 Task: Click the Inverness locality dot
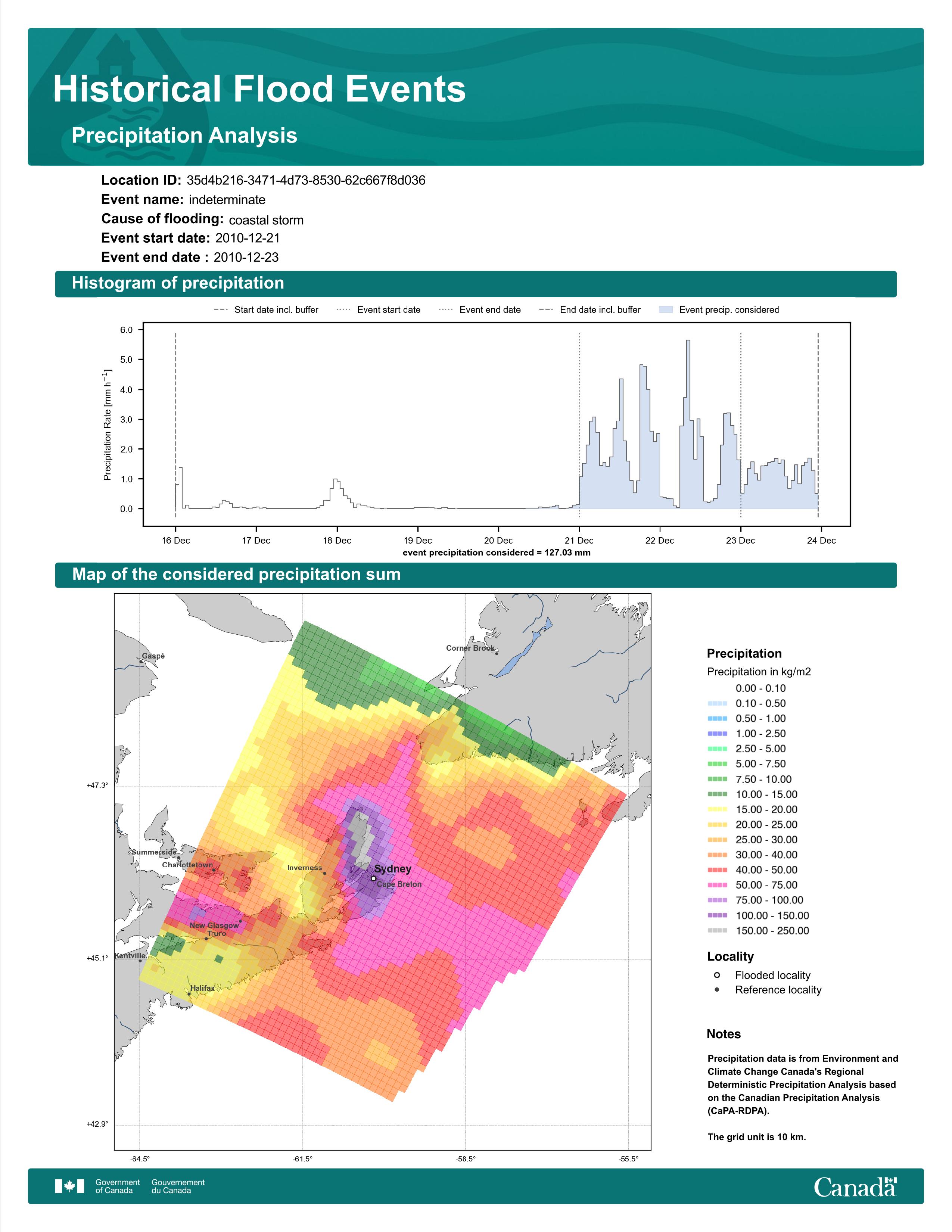[x=324, y=873]
